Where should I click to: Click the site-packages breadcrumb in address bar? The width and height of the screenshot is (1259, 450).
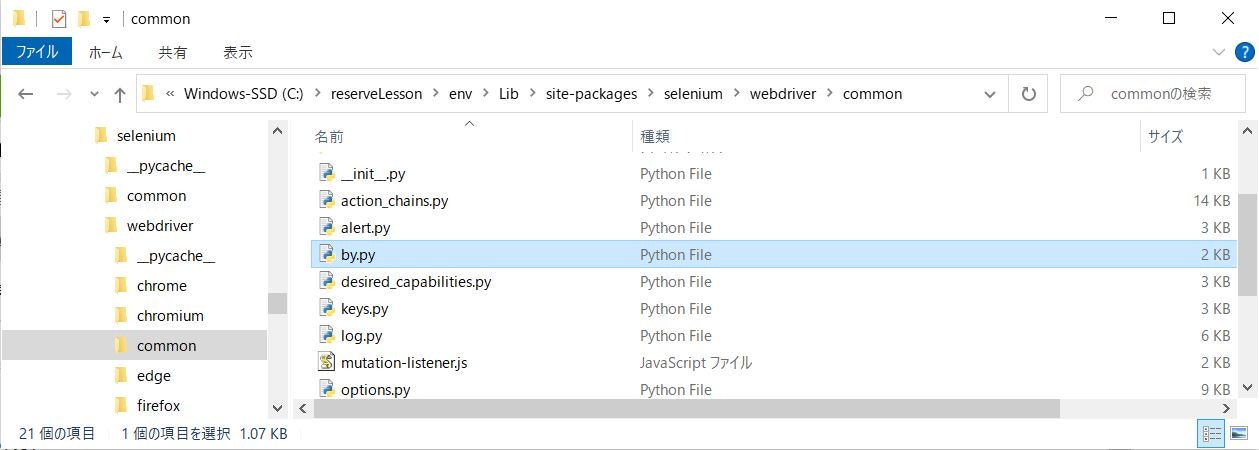pyautogui.click(x=591, y=94)
